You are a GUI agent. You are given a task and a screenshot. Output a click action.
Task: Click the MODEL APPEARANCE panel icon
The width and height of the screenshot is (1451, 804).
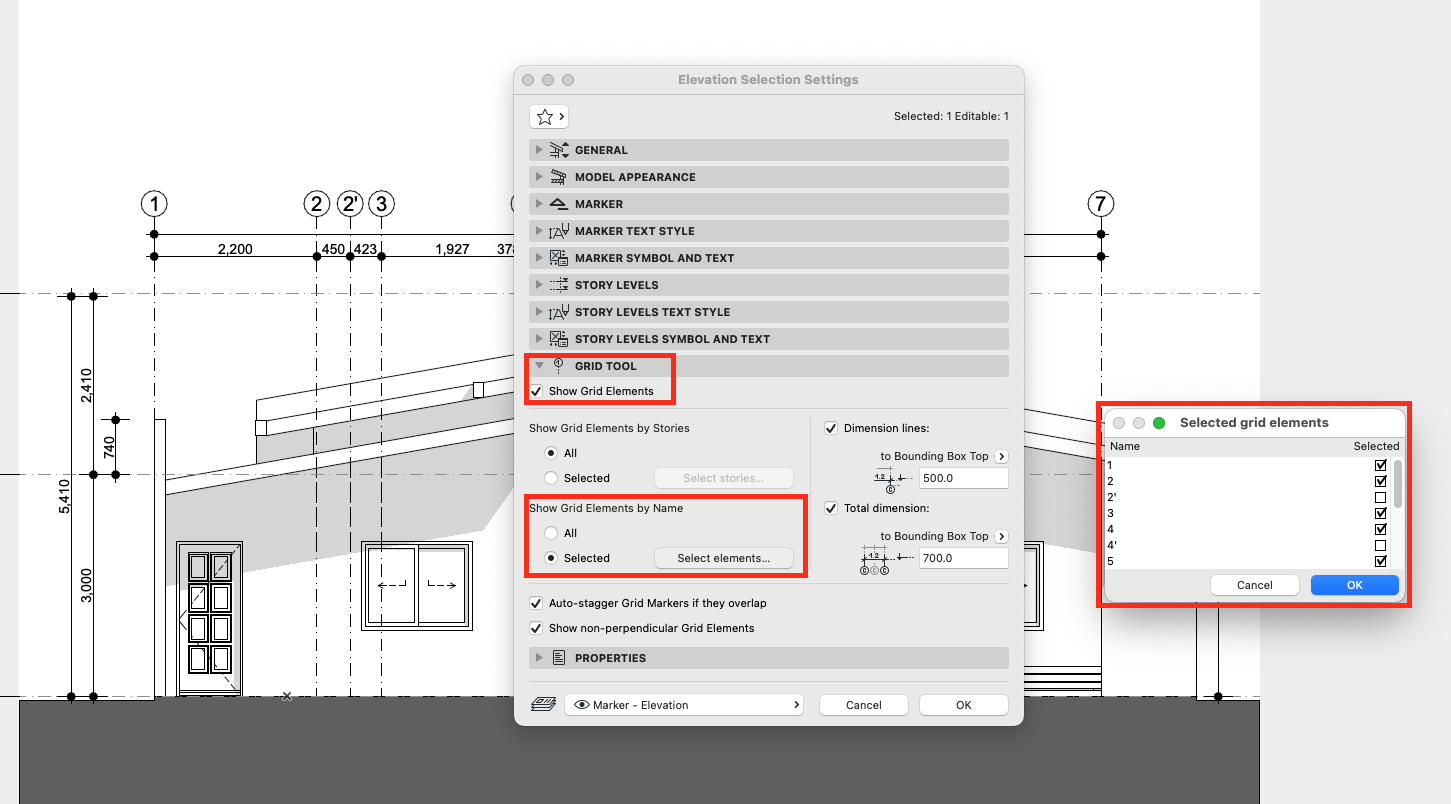coord(560,176)
